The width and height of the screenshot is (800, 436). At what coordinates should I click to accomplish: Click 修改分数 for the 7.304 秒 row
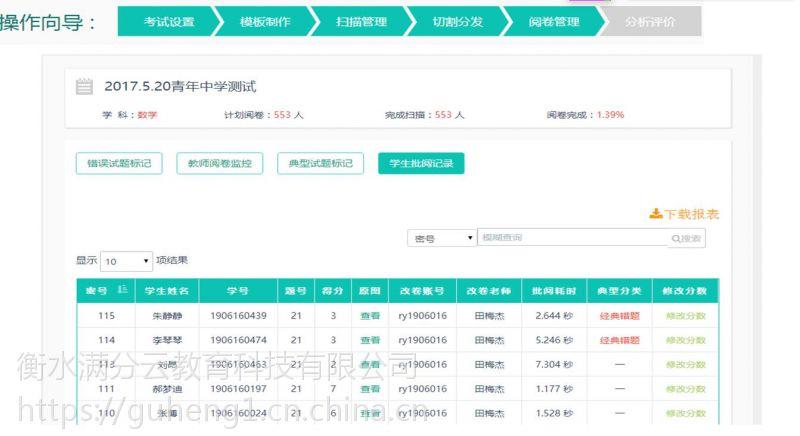[x=686, y=365]
